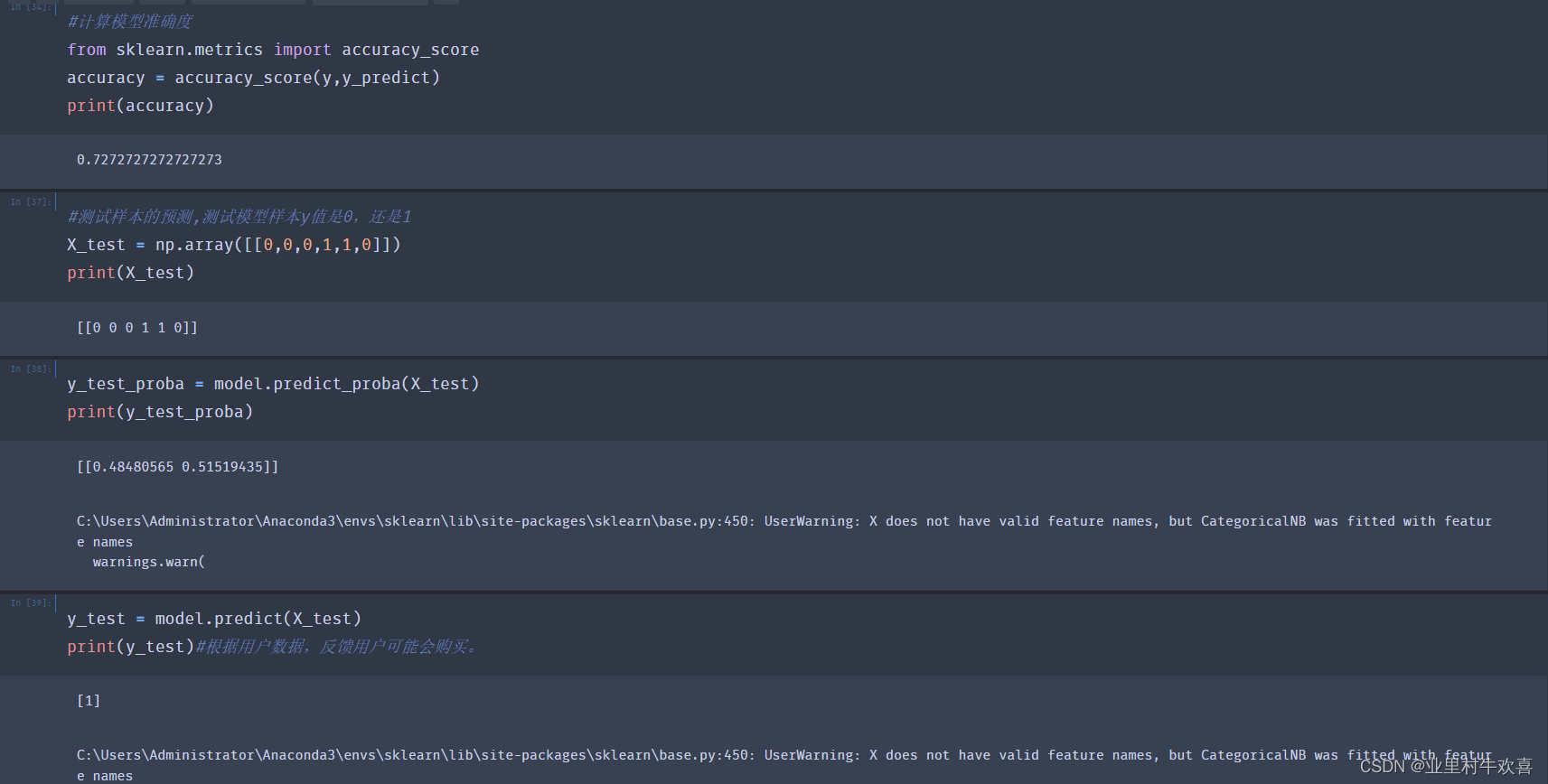Click the [[0 0 0 1 1 0]] output
This screenshot has height=784, width=1548.
[x=137, y=328]
